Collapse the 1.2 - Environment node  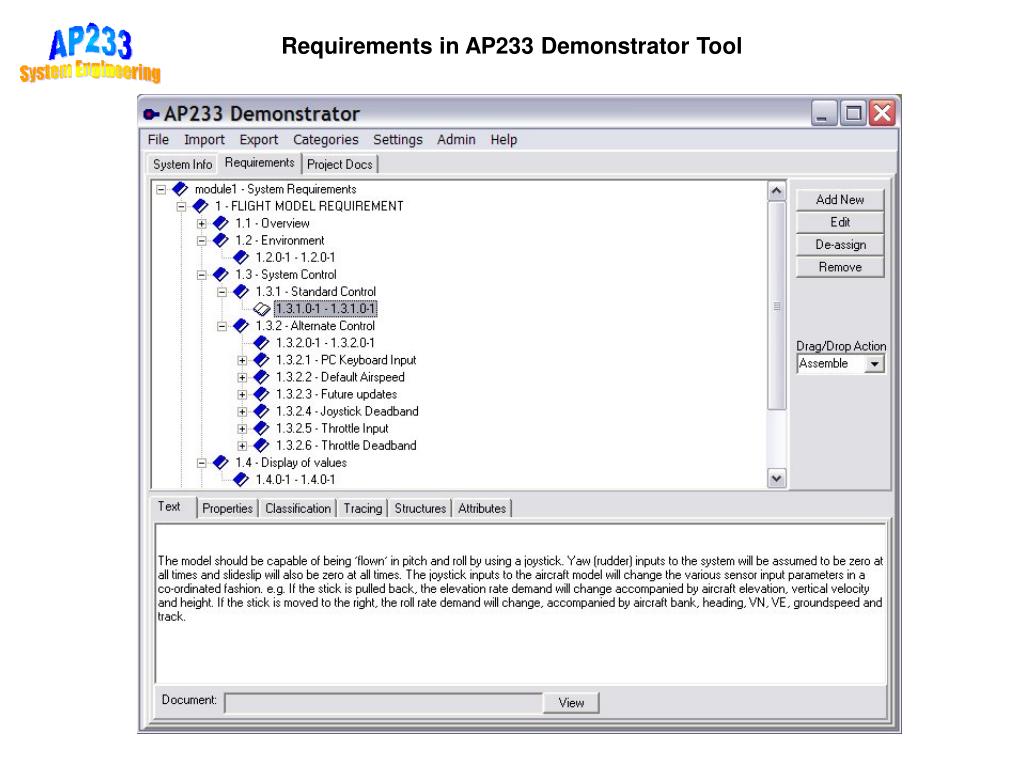(x=202, y=241)
